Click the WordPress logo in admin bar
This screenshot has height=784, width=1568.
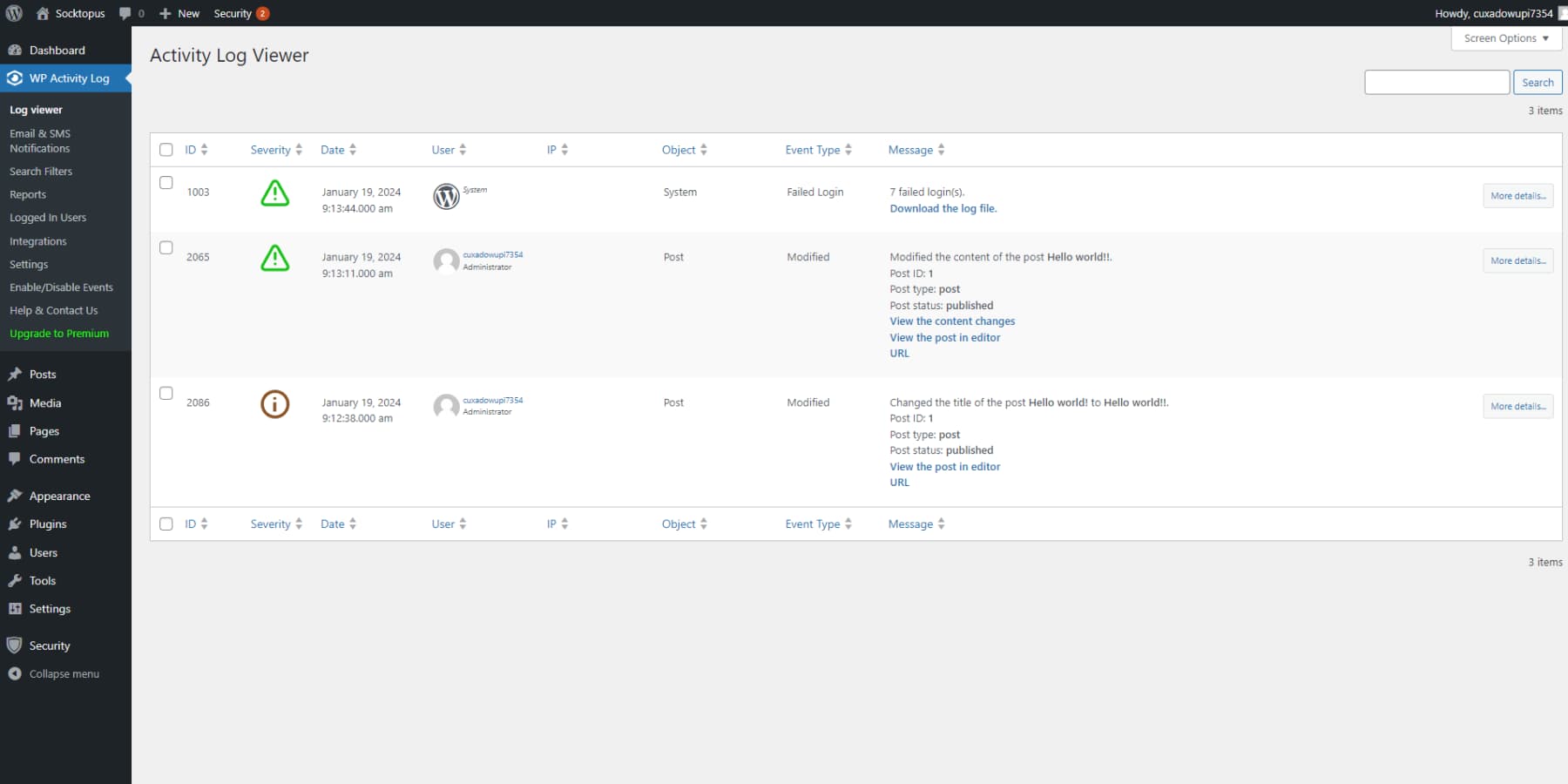[x=13, y=13]
